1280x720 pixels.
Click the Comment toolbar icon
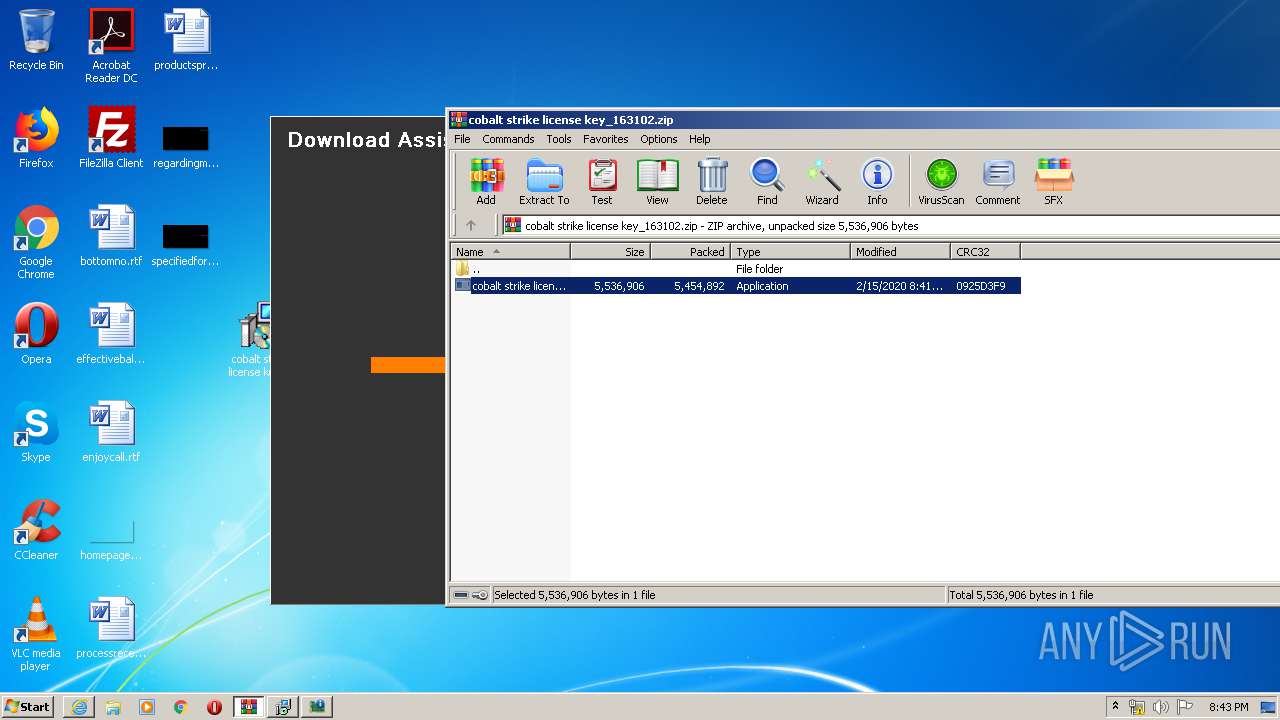(x=997, y=182)
